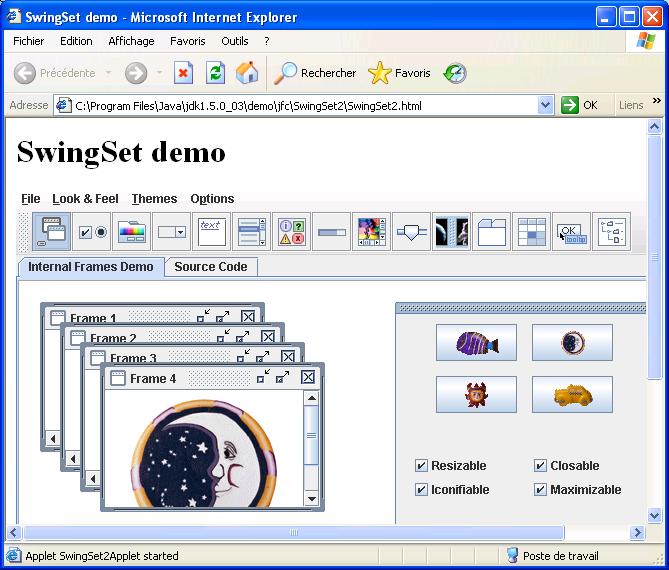Screen dimensions: 669x570
Task: Open the Look & Feel menu
Action: pyautogui.click(x=85, y=199)
